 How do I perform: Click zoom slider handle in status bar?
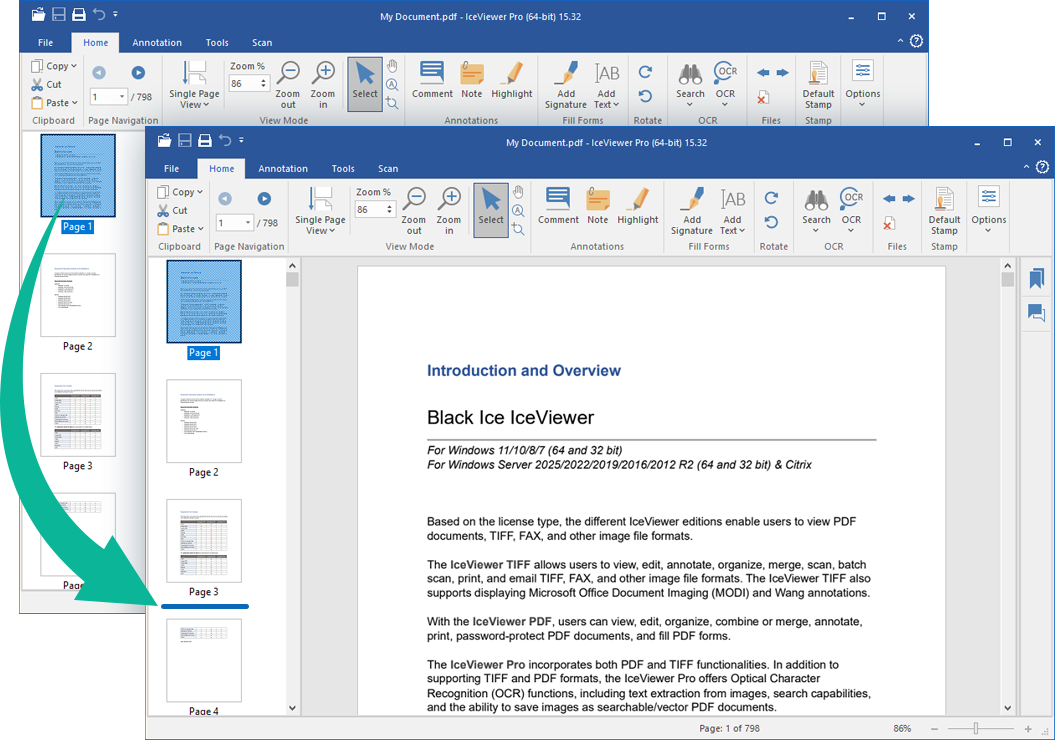[975, 729]
